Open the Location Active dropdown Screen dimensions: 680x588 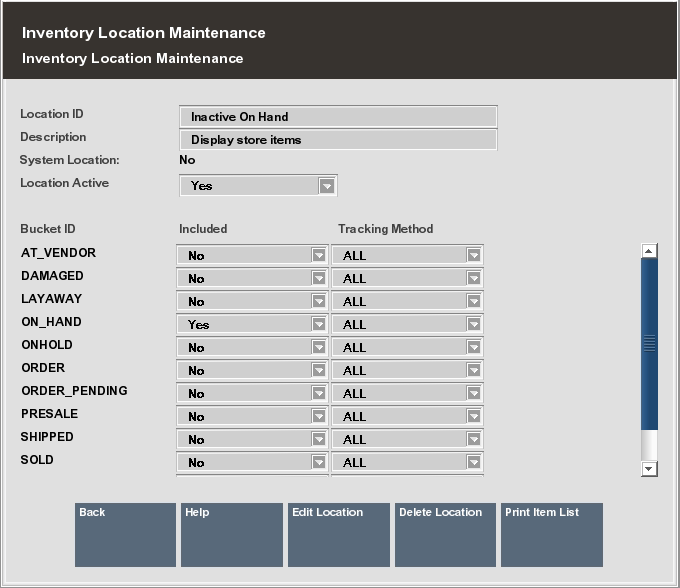click(258, 186)
